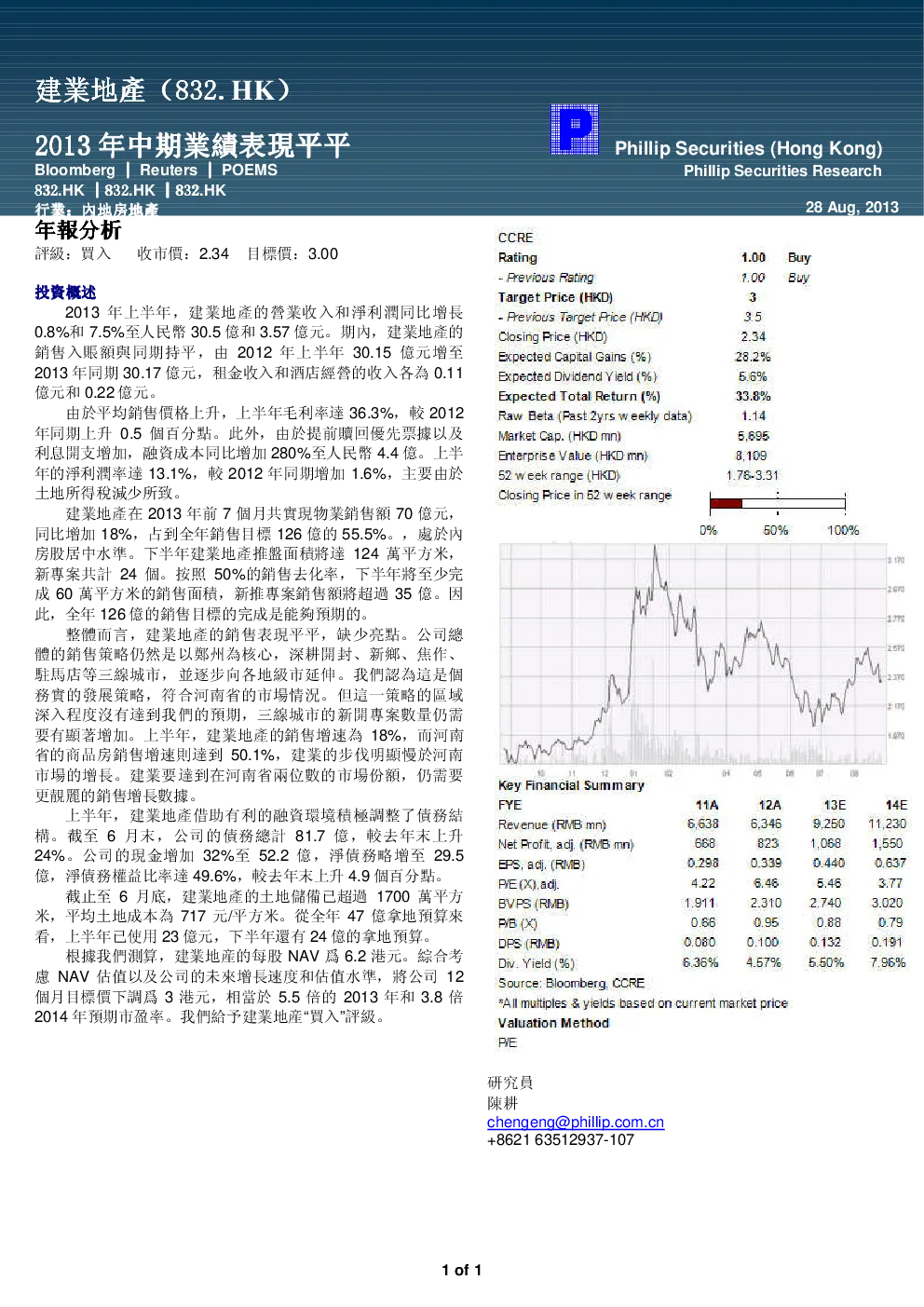
Task: Click the 年報分析 section heading
Action: point(78,229)
